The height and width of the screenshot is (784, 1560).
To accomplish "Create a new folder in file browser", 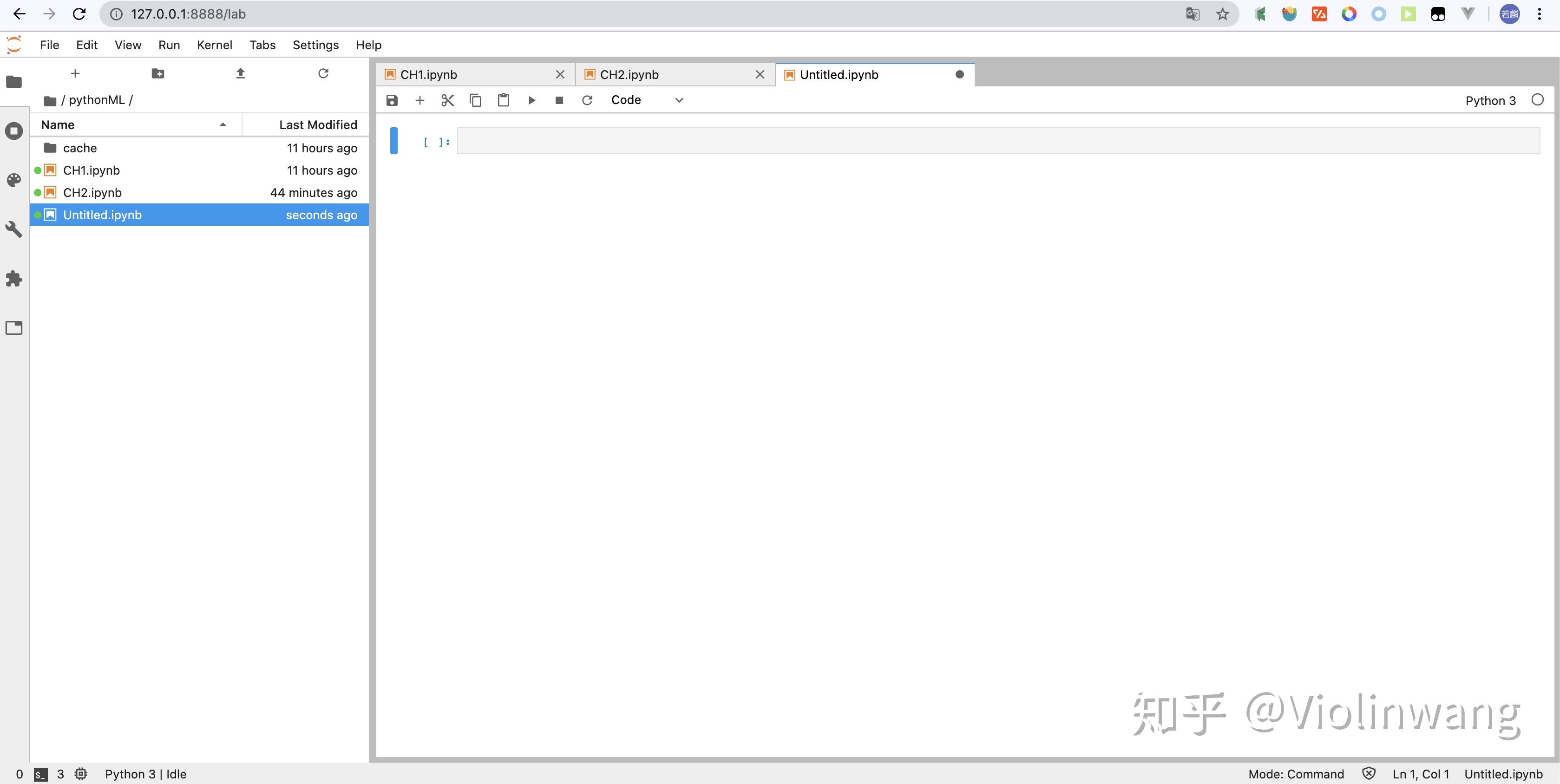I will 157,73.
